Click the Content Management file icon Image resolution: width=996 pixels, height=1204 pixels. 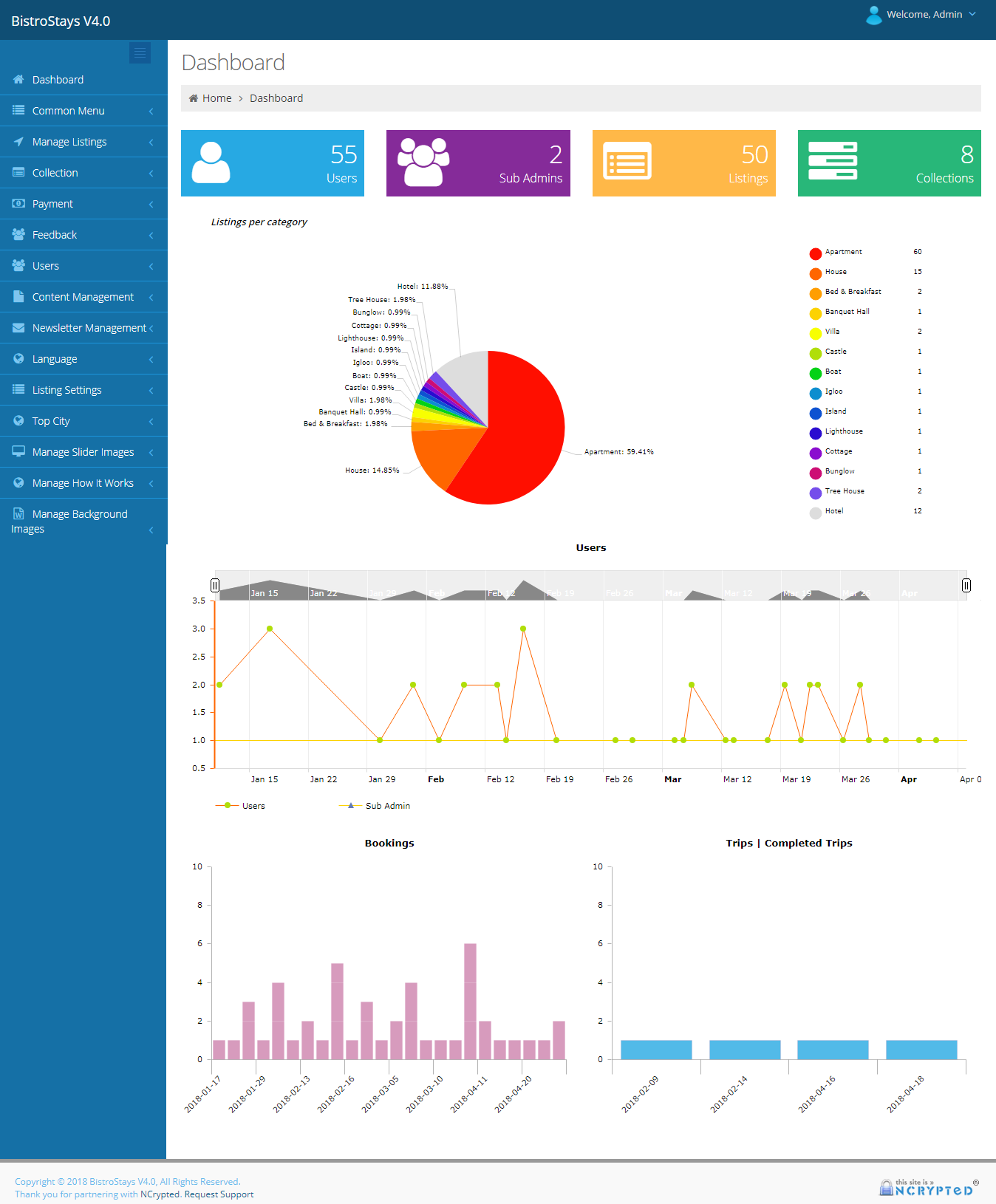(18, 296)
